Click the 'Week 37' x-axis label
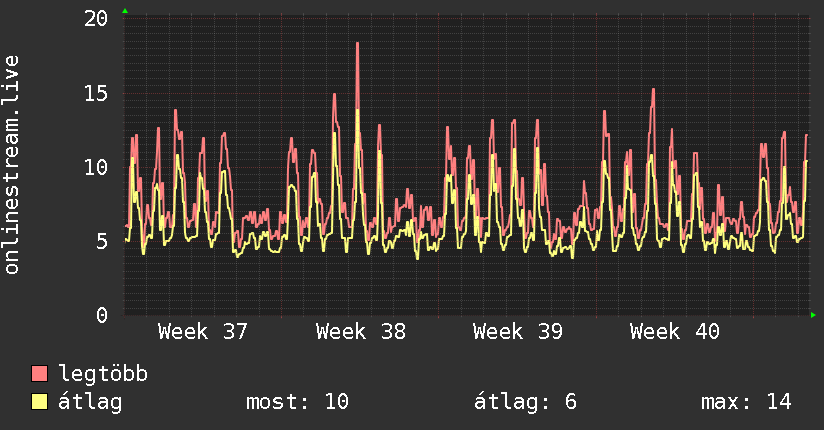The width and height of the screenshot is (824, 430). click(202, 332)
